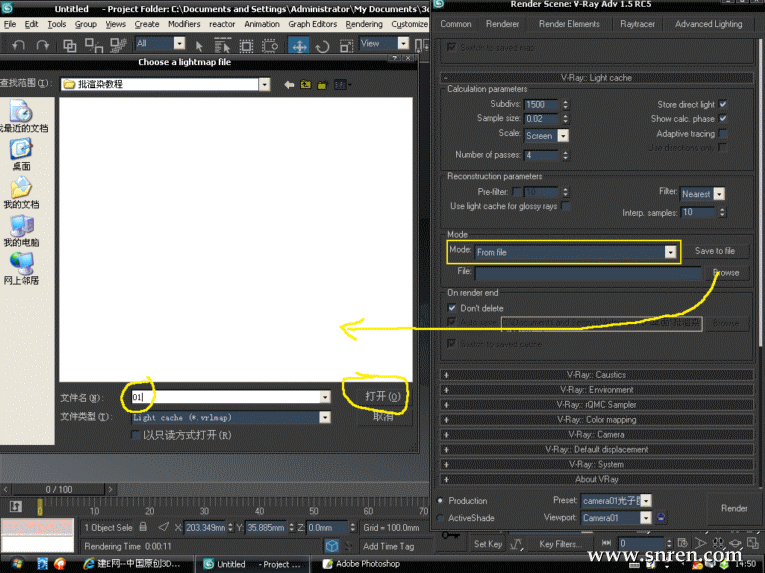Click the Redo arrow in 3ds Max toolbar
This screenshot has height=573, width=765.
pyautogui.click(x=43, y=45)
